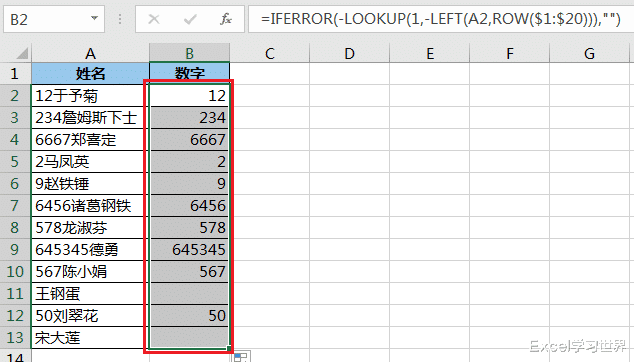634x362 pixels.
Task: Select row 3 header
Action: click(x=15, y=118)
